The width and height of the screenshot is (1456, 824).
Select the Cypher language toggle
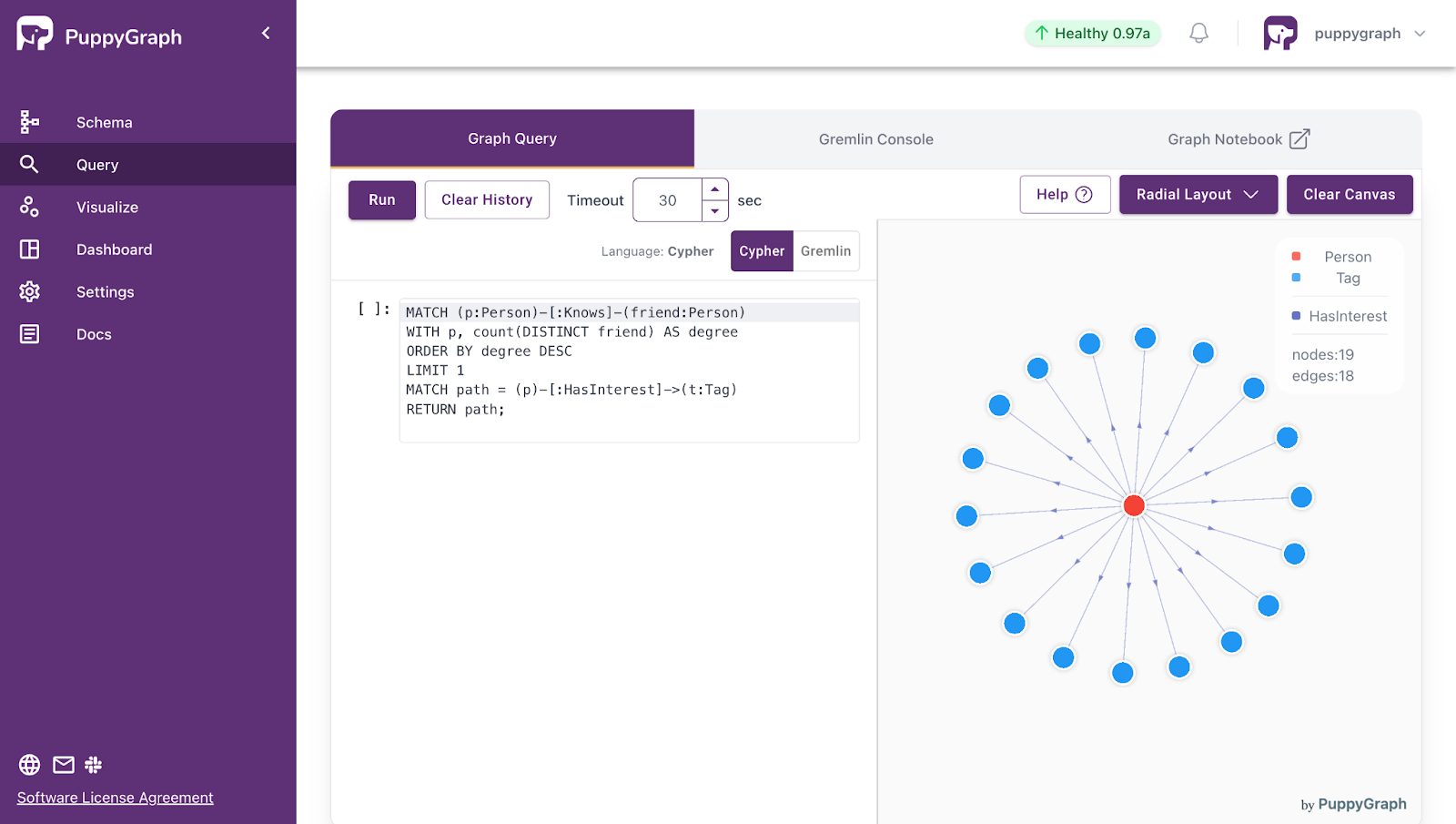[762, 251]
